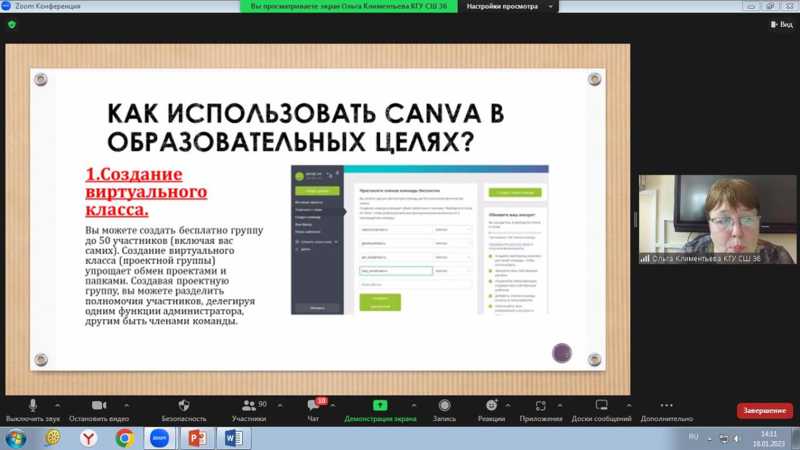Click the flower icon in taskbar
The height and width of the screenshot is (450, 800).
coord(53,438)
